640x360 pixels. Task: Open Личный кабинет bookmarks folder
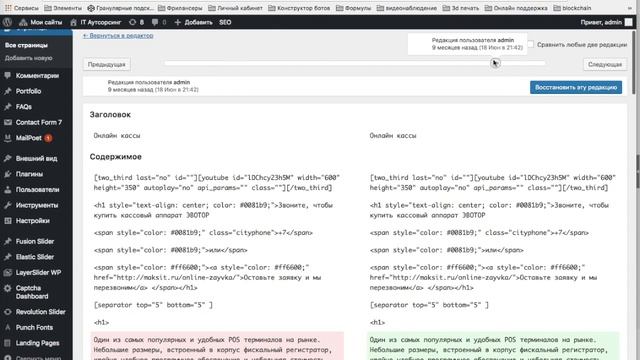tap(236, 8)
